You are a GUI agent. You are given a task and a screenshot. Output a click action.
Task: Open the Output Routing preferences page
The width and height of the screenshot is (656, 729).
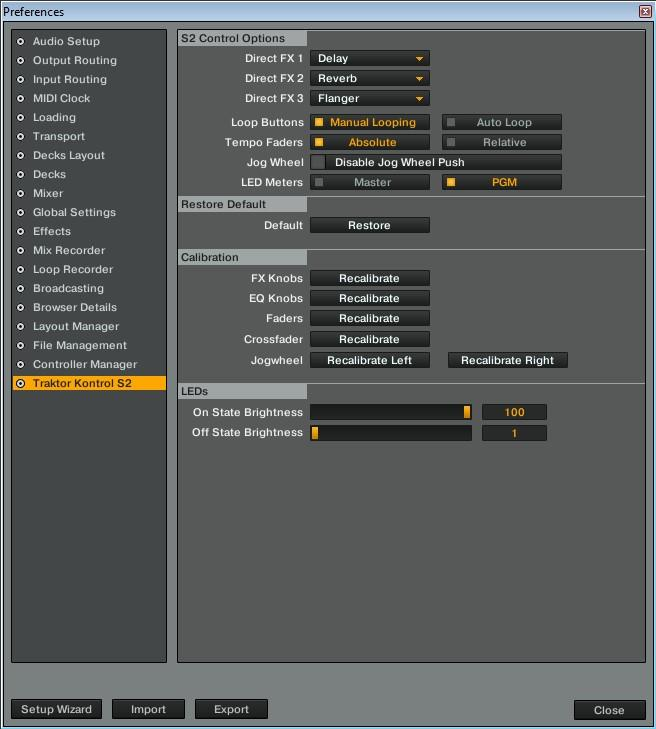88,60
